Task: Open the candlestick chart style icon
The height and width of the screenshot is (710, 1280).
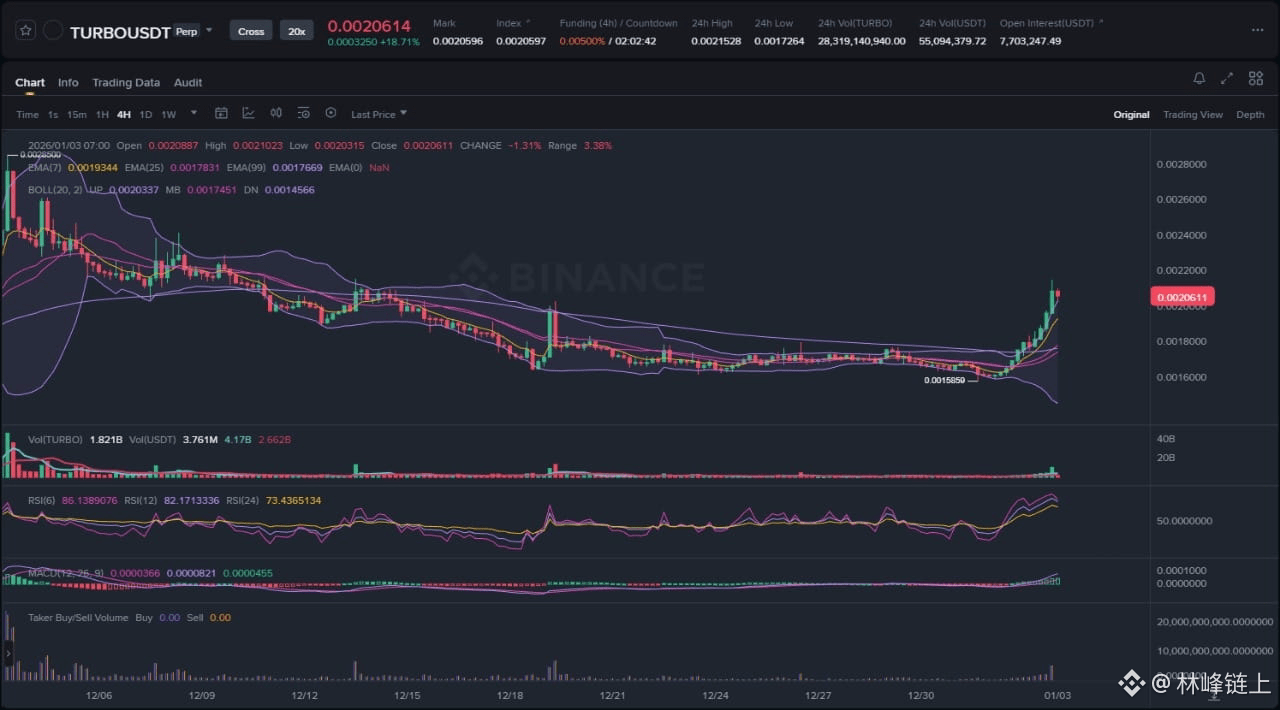Action: point(276,113)
